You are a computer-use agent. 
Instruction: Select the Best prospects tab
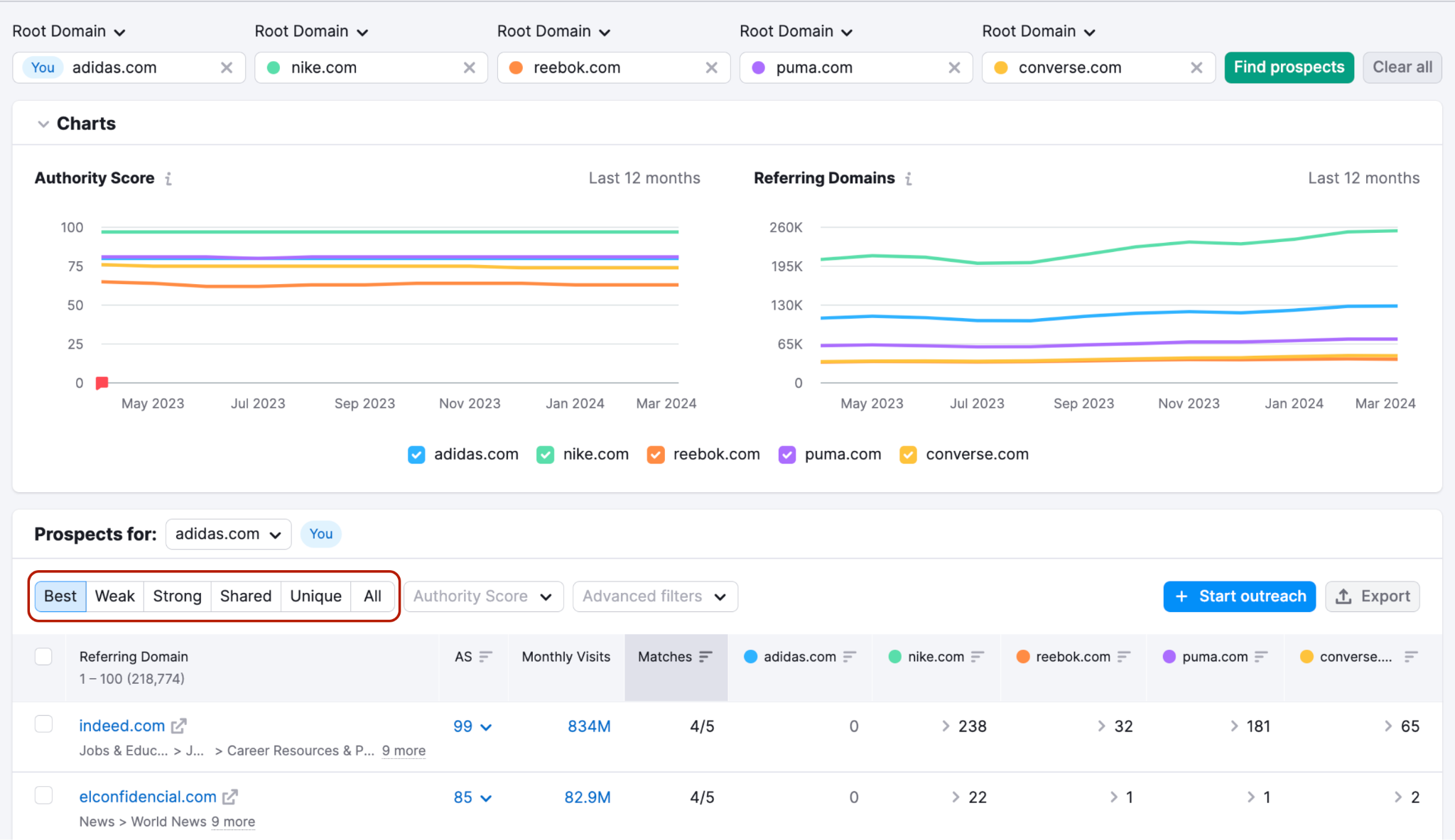coord(60,596)
